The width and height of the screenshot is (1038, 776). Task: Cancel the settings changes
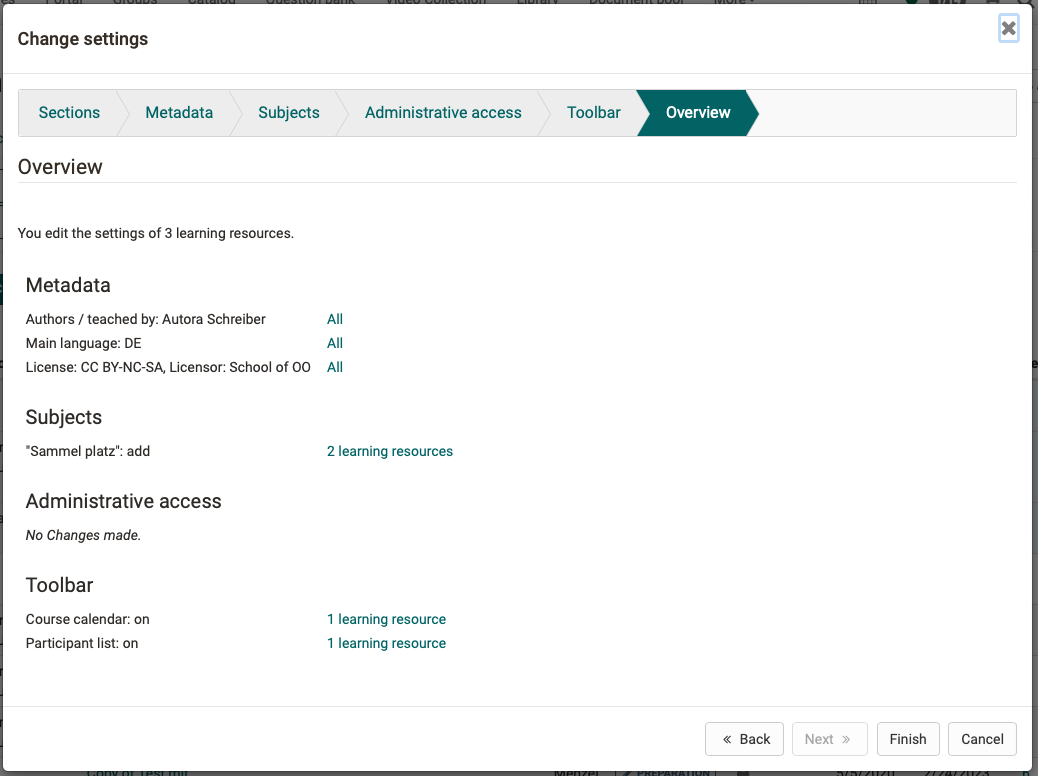click(981, 739)
